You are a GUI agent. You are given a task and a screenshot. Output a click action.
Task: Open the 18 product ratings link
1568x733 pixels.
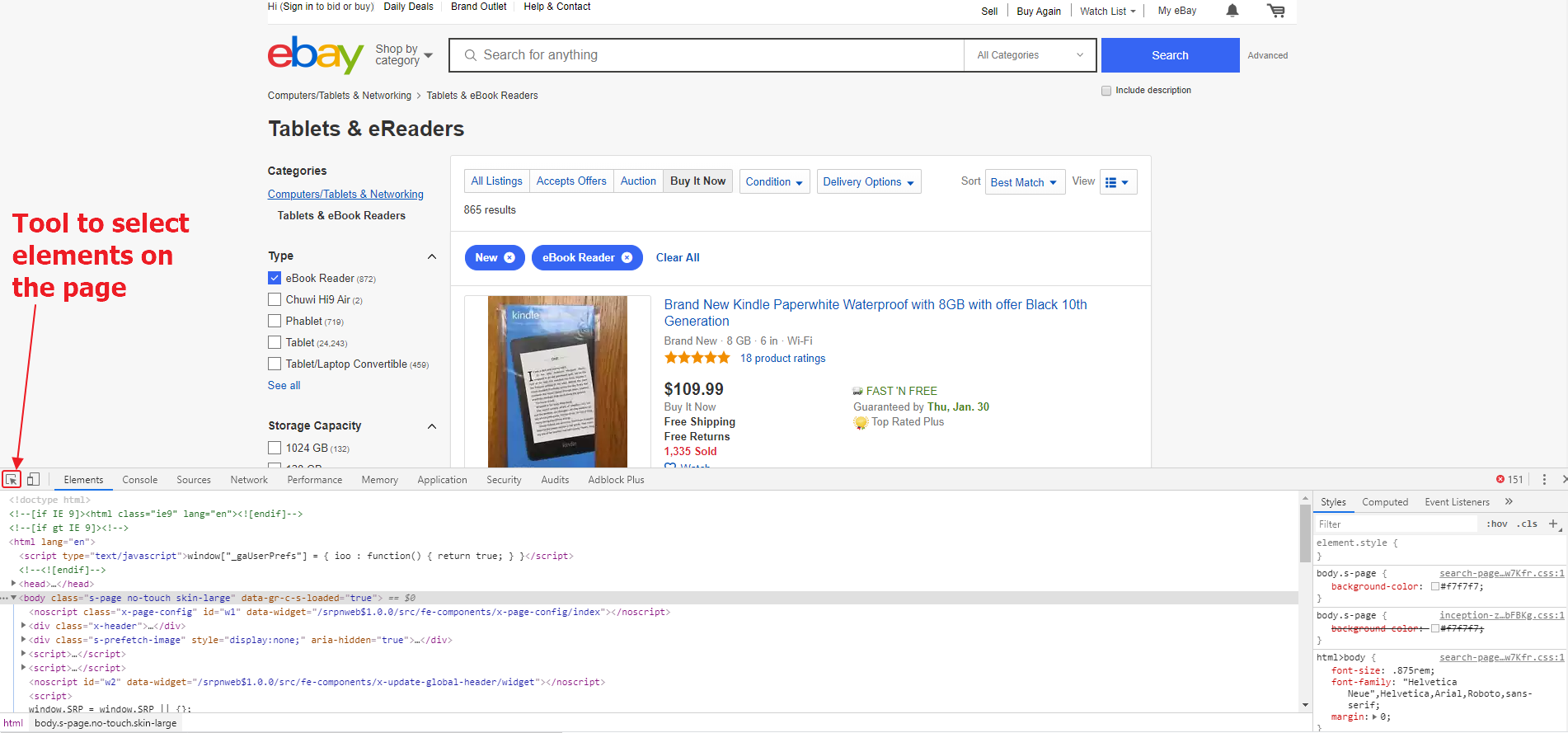tap(782, 358)
